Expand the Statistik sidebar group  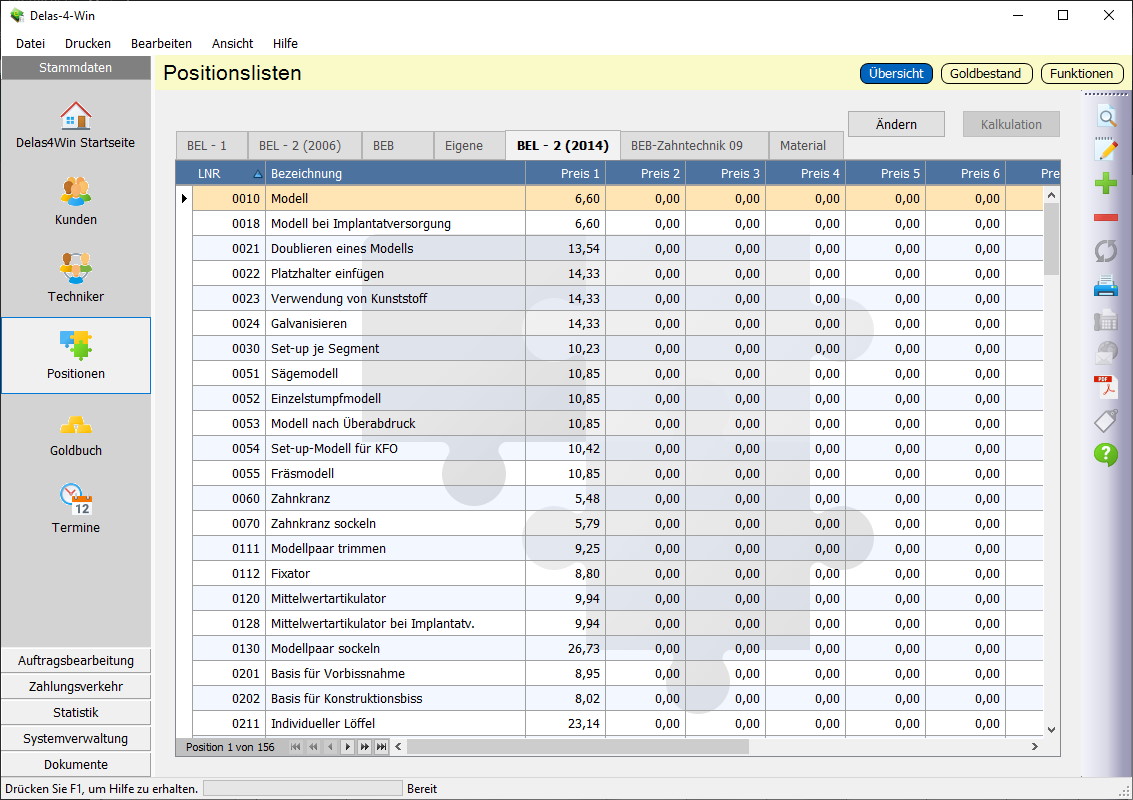click(x=76, y=713)
